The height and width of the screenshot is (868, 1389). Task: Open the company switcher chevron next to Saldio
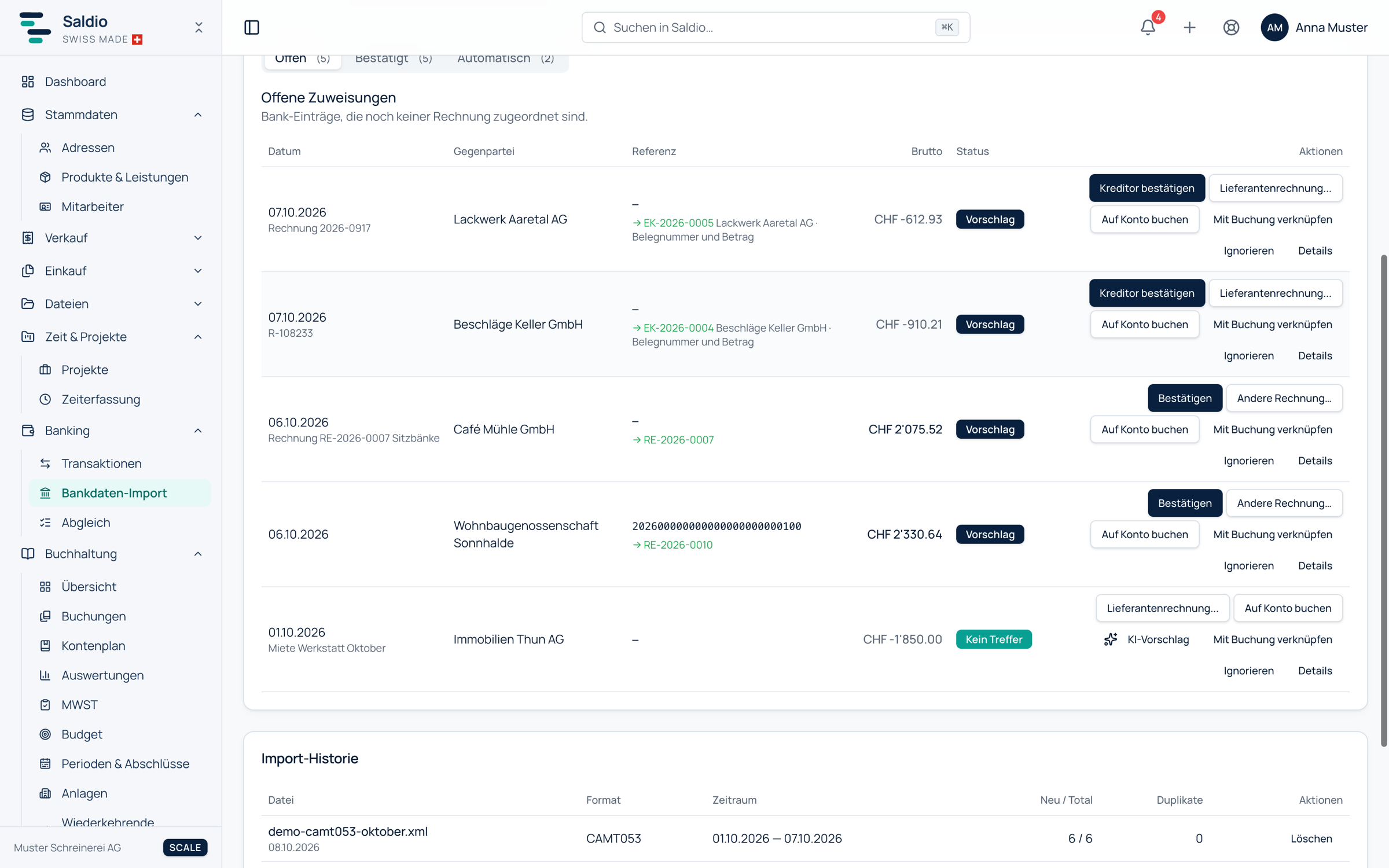[199, 27]
